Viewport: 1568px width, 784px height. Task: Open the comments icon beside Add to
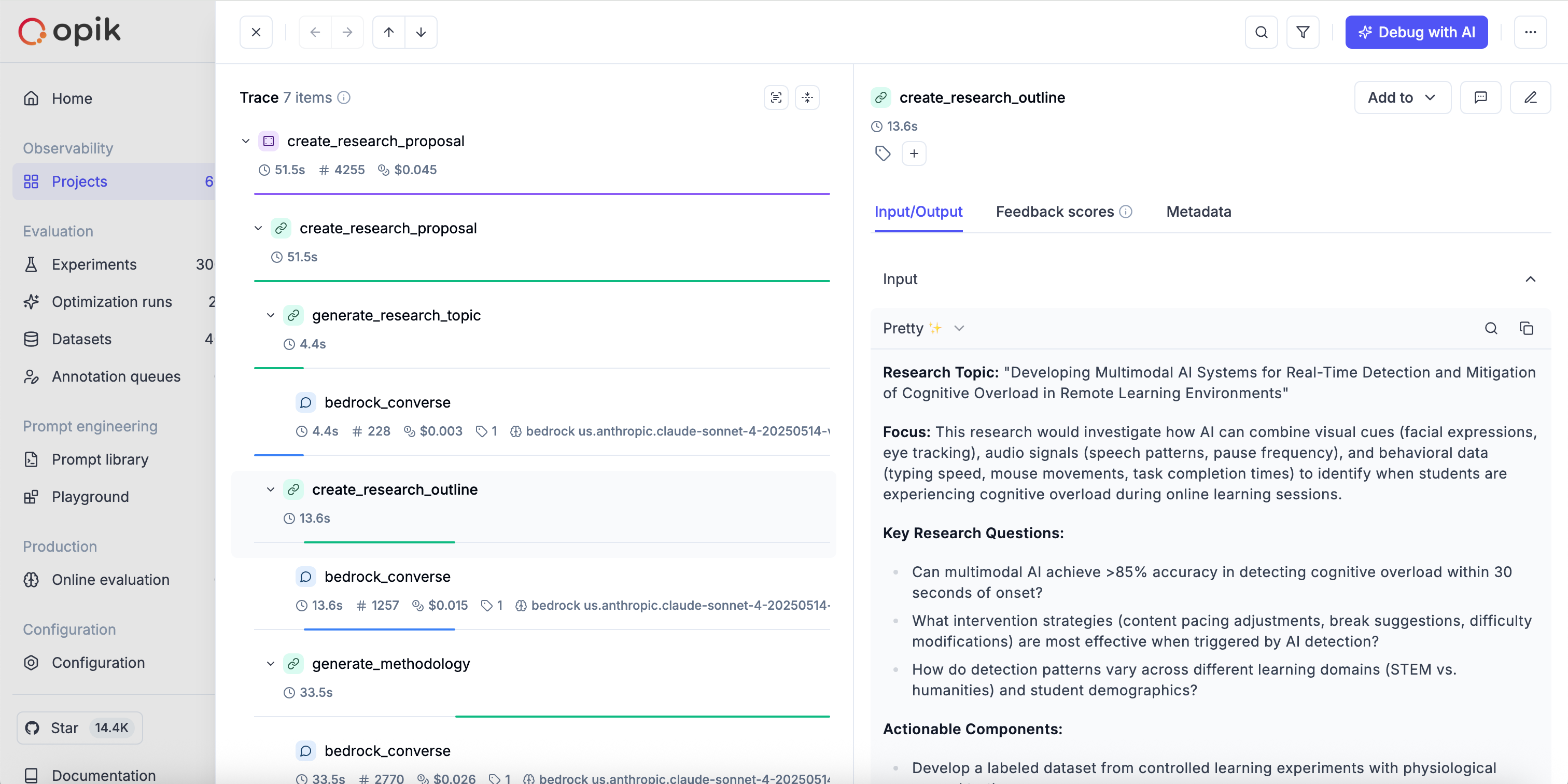[1480, 97]
